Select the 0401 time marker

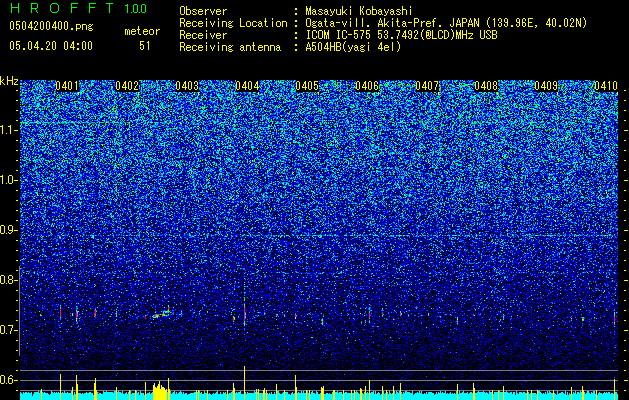pyautogui.click(x=67, y=86)
